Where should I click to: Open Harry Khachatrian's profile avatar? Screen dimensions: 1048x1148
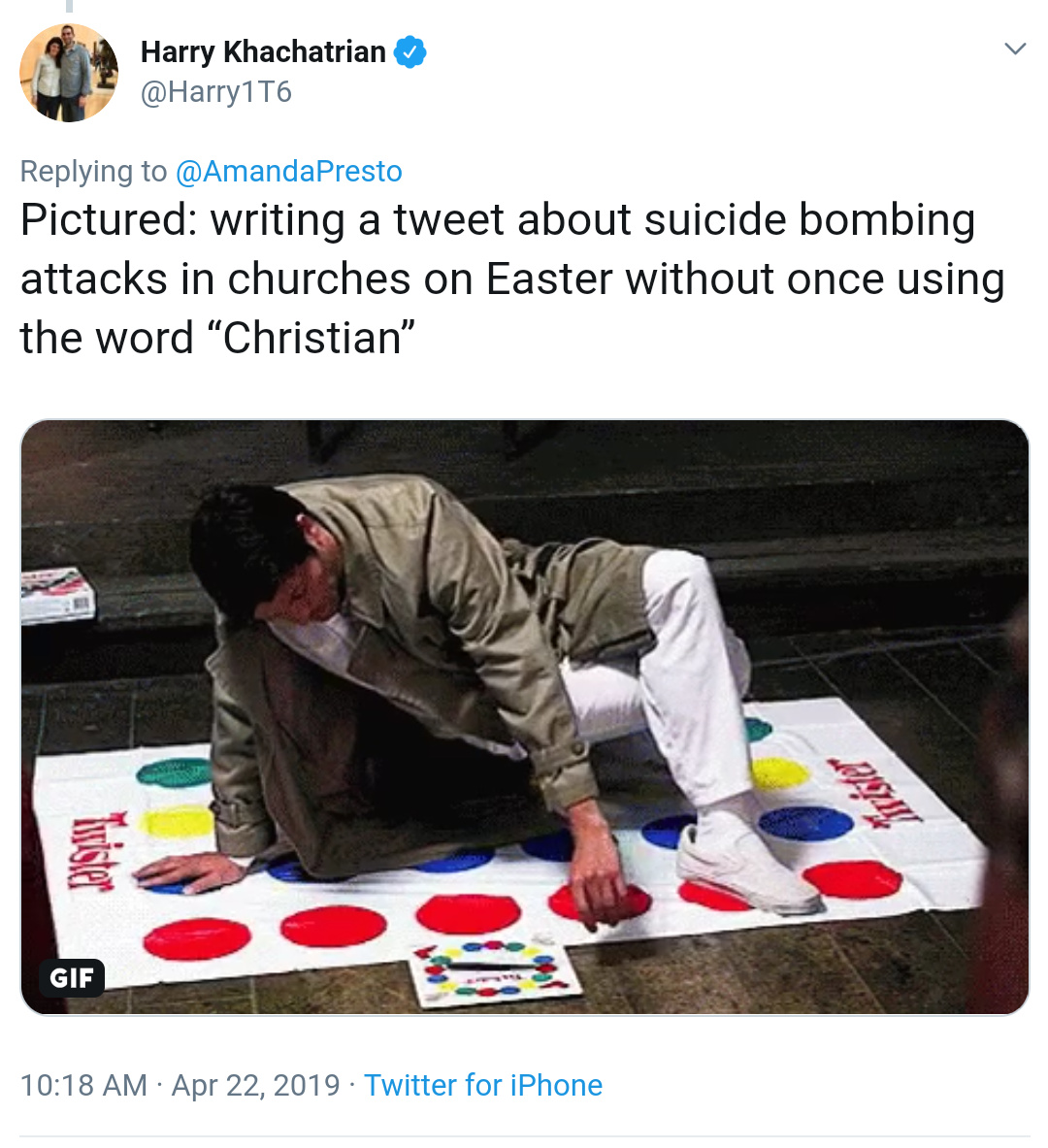tap(69, 73)
